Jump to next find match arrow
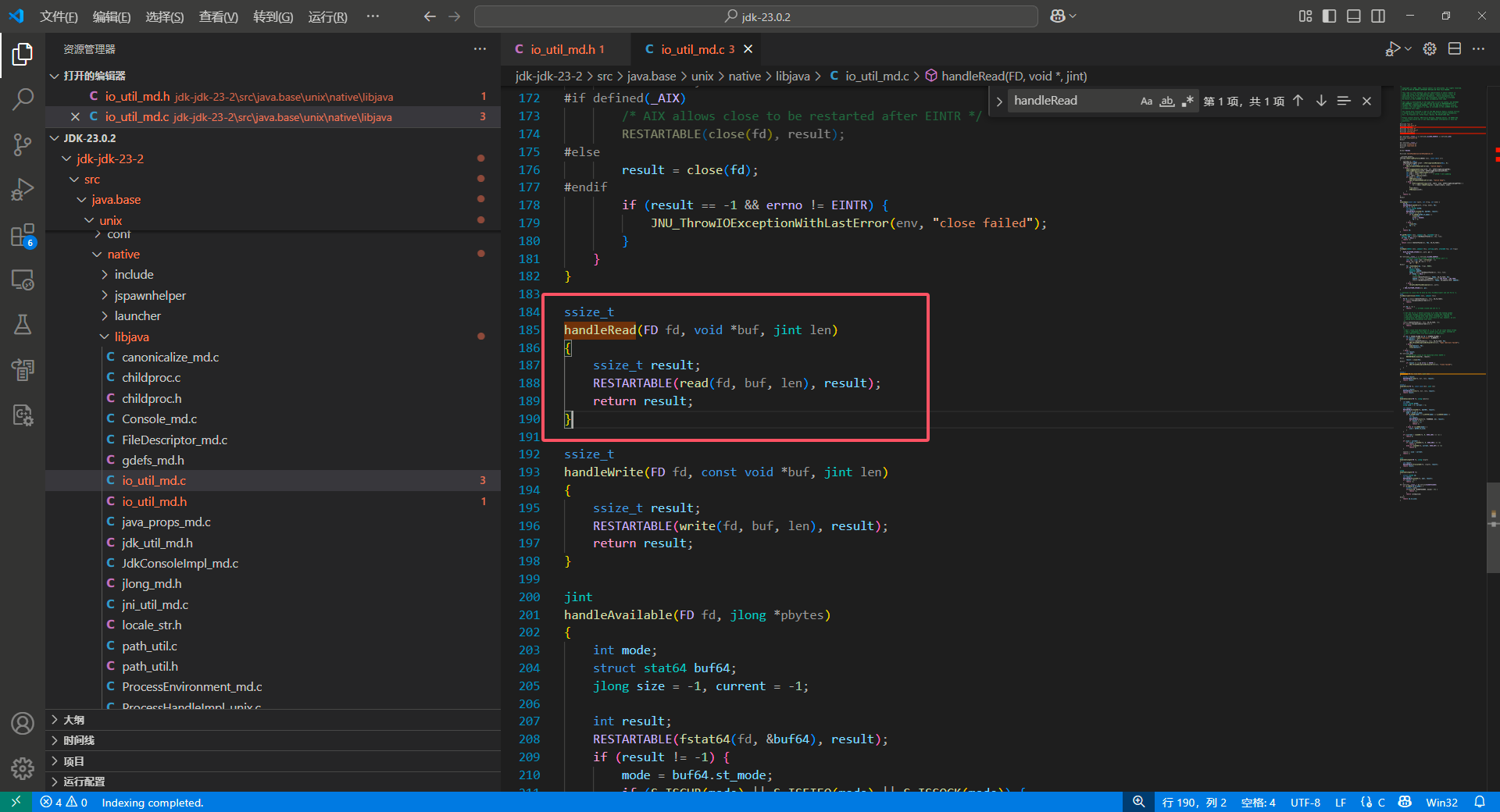This screenshot has width=1500, height=812. click(1321, 101)
